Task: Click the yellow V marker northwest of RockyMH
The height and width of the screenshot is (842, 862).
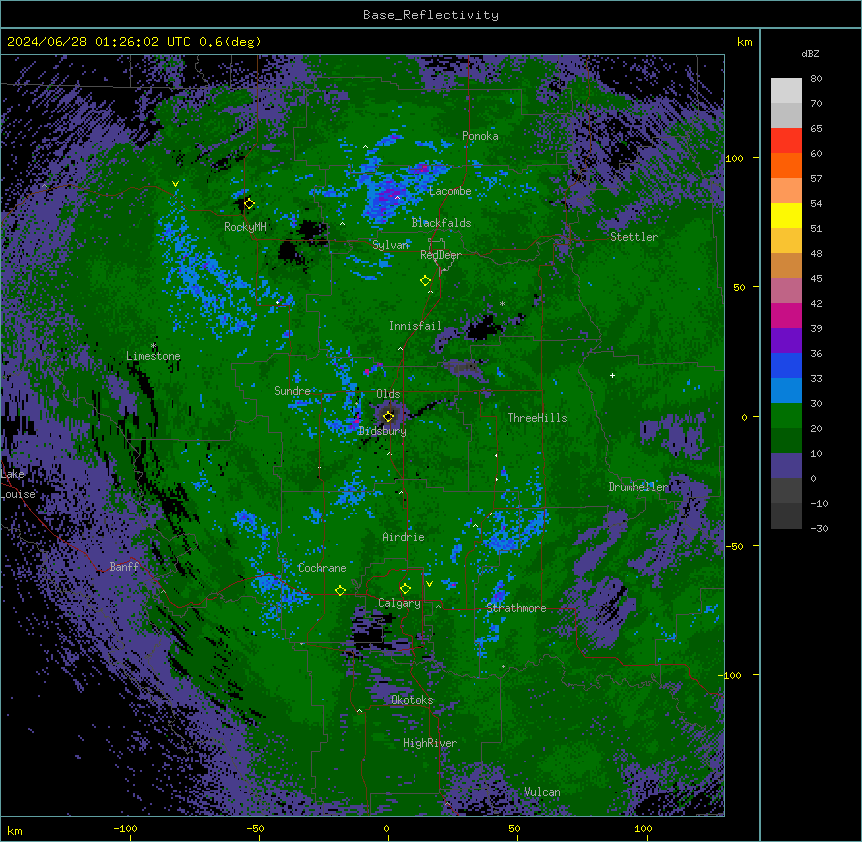Action: (175, 184)
